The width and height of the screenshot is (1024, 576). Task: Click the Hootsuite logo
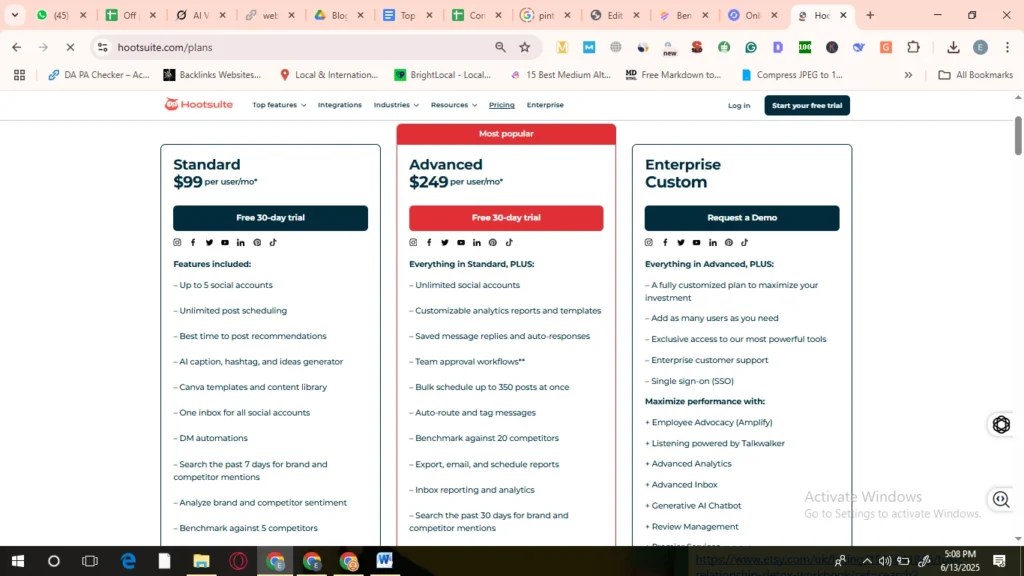199,104
